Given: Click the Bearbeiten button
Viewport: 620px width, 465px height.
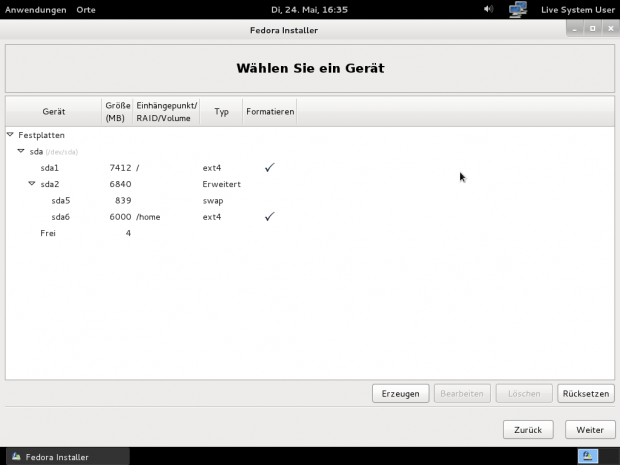Looking at the screenshot, I should point(462,393).
